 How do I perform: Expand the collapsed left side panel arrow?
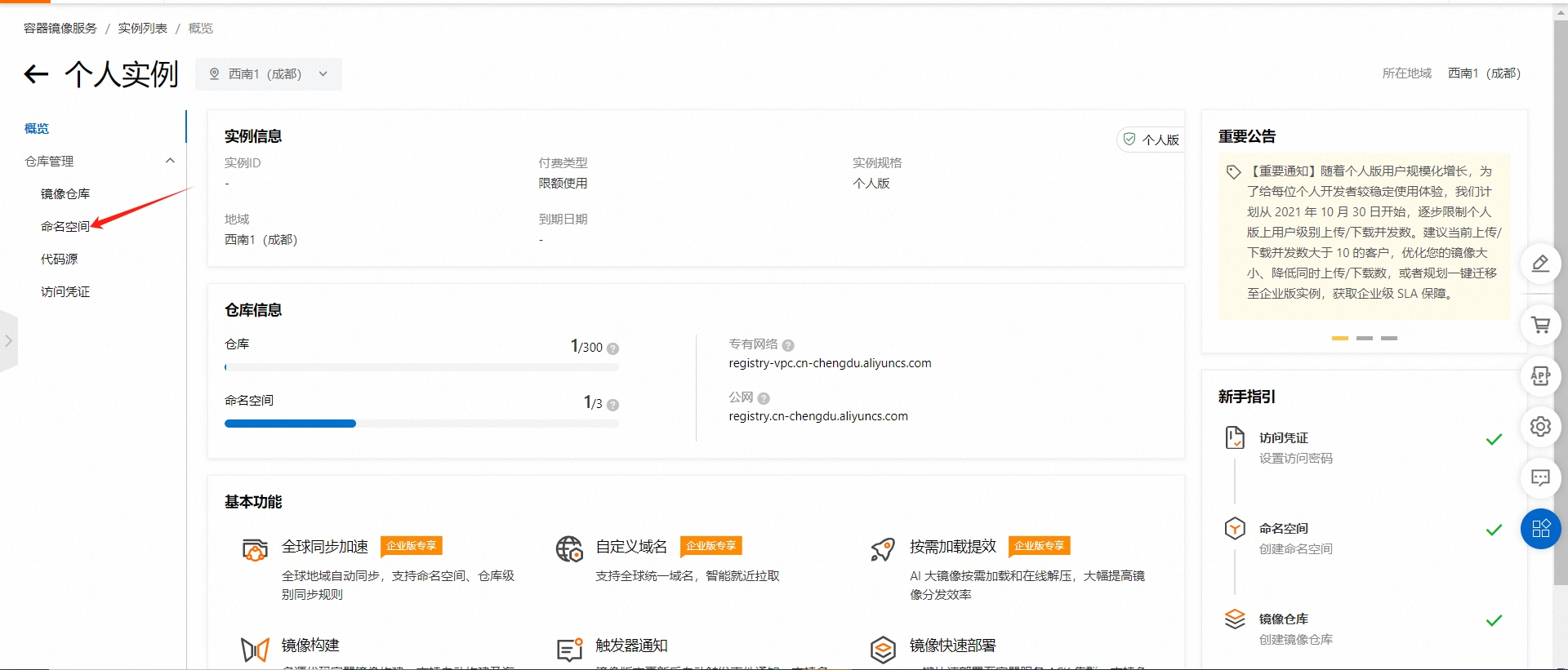[x=8, y=341]
